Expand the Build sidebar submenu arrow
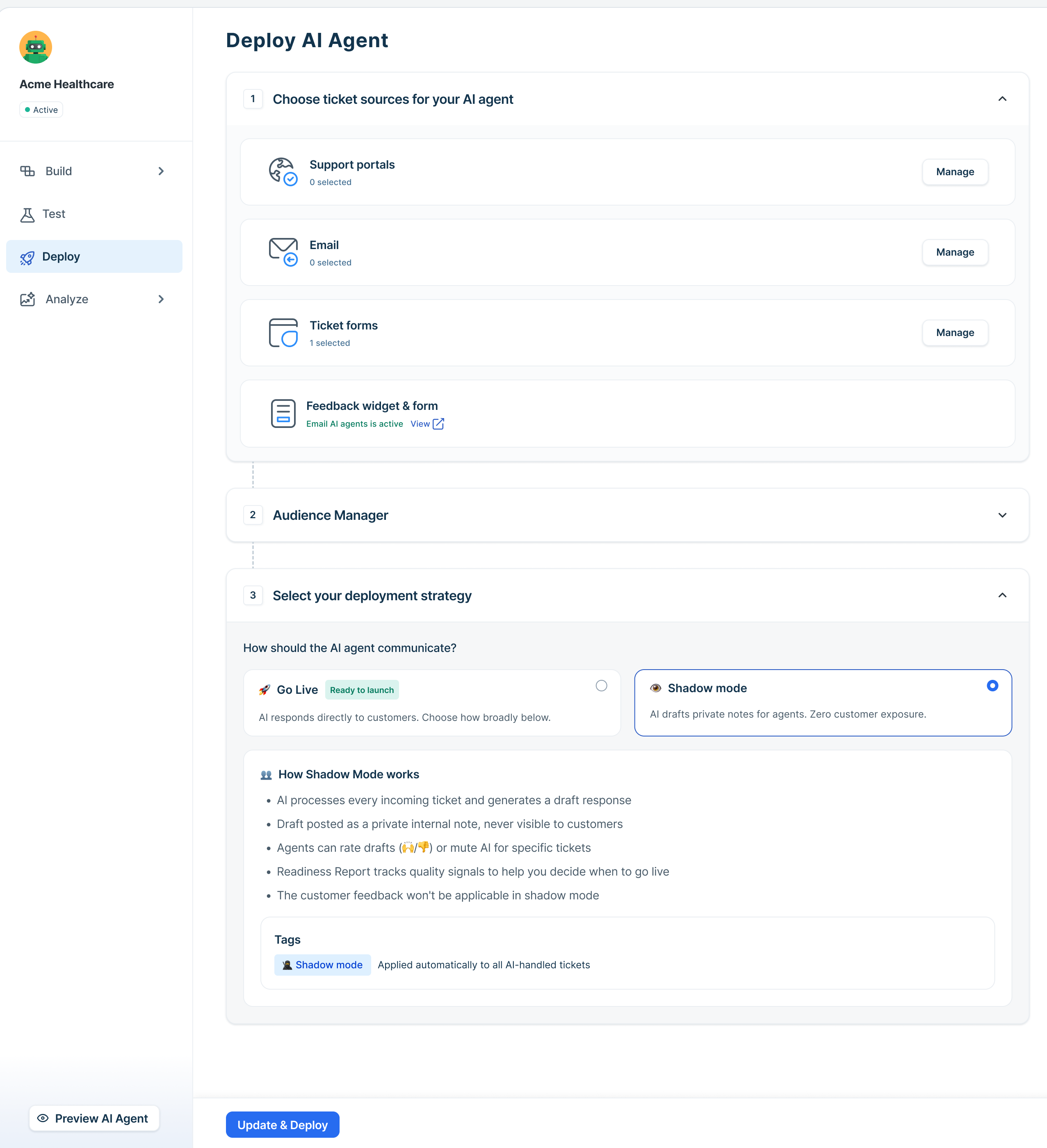This screenshot has height=1148, width=1047. (161, 171)
